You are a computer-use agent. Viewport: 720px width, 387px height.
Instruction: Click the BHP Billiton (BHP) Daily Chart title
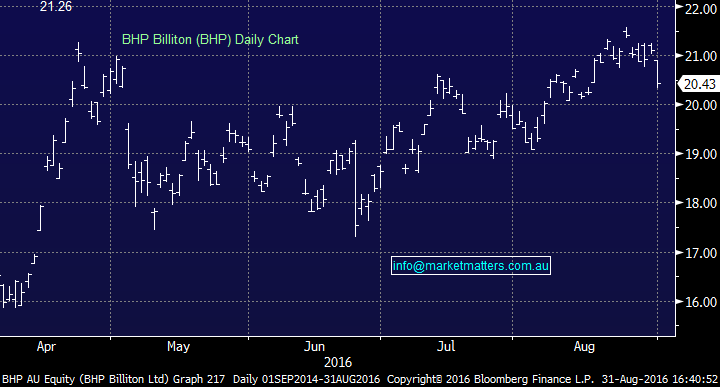pyautogui.click(x=210, y=39)
